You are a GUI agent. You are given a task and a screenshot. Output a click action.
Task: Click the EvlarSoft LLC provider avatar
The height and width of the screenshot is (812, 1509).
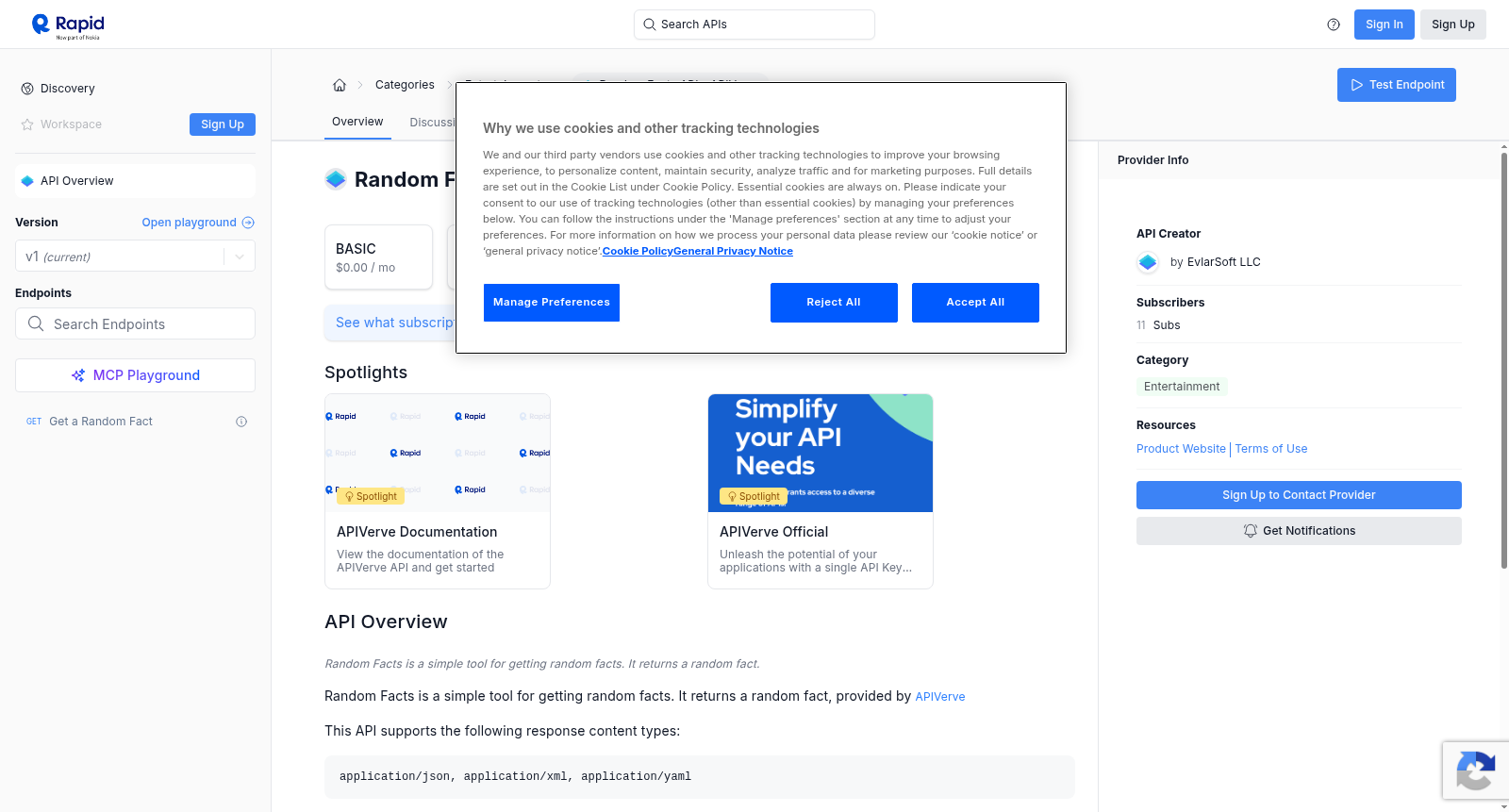coord(1148,262)
